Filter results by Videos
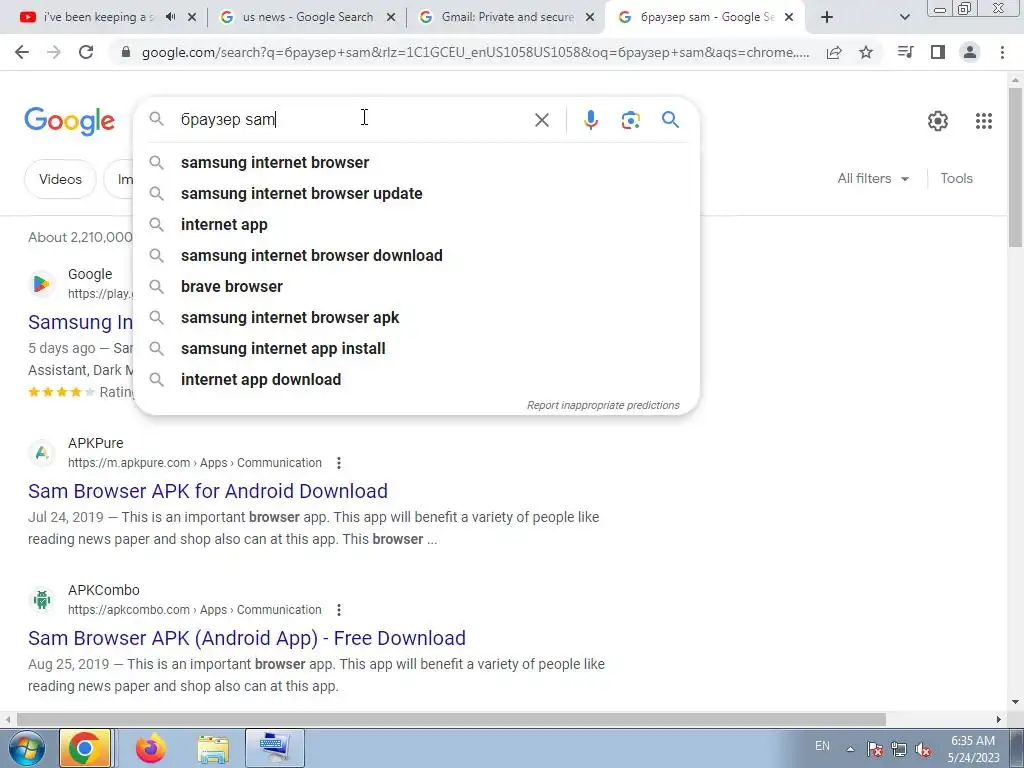The image size is (1024, 768). coord(60,179)
